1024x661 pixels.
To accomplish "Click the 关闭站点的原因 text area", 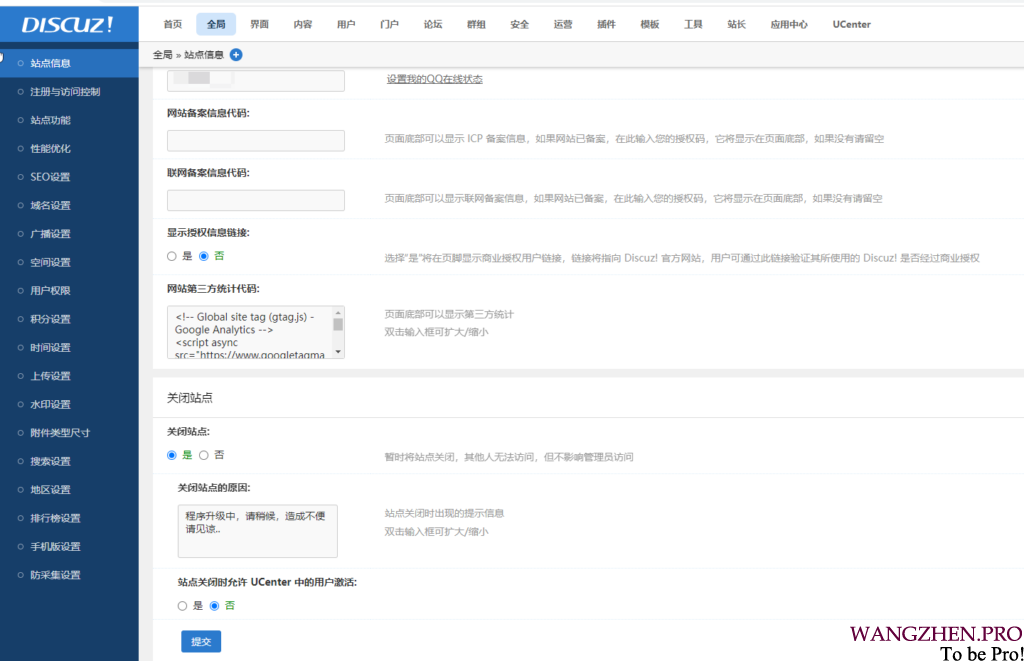I will point(257,530).
